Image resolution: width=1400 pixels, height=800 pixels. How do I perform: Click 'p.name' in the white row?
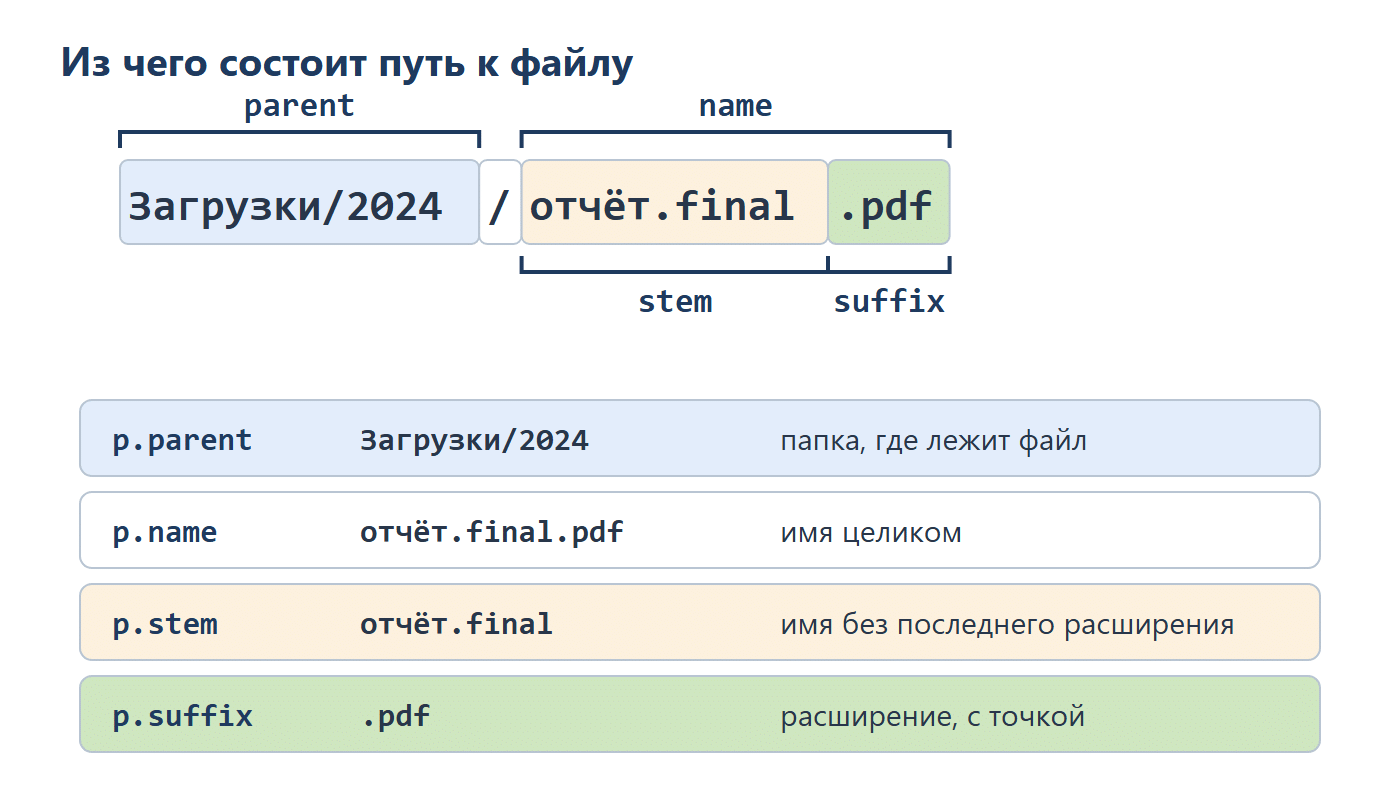164,532
